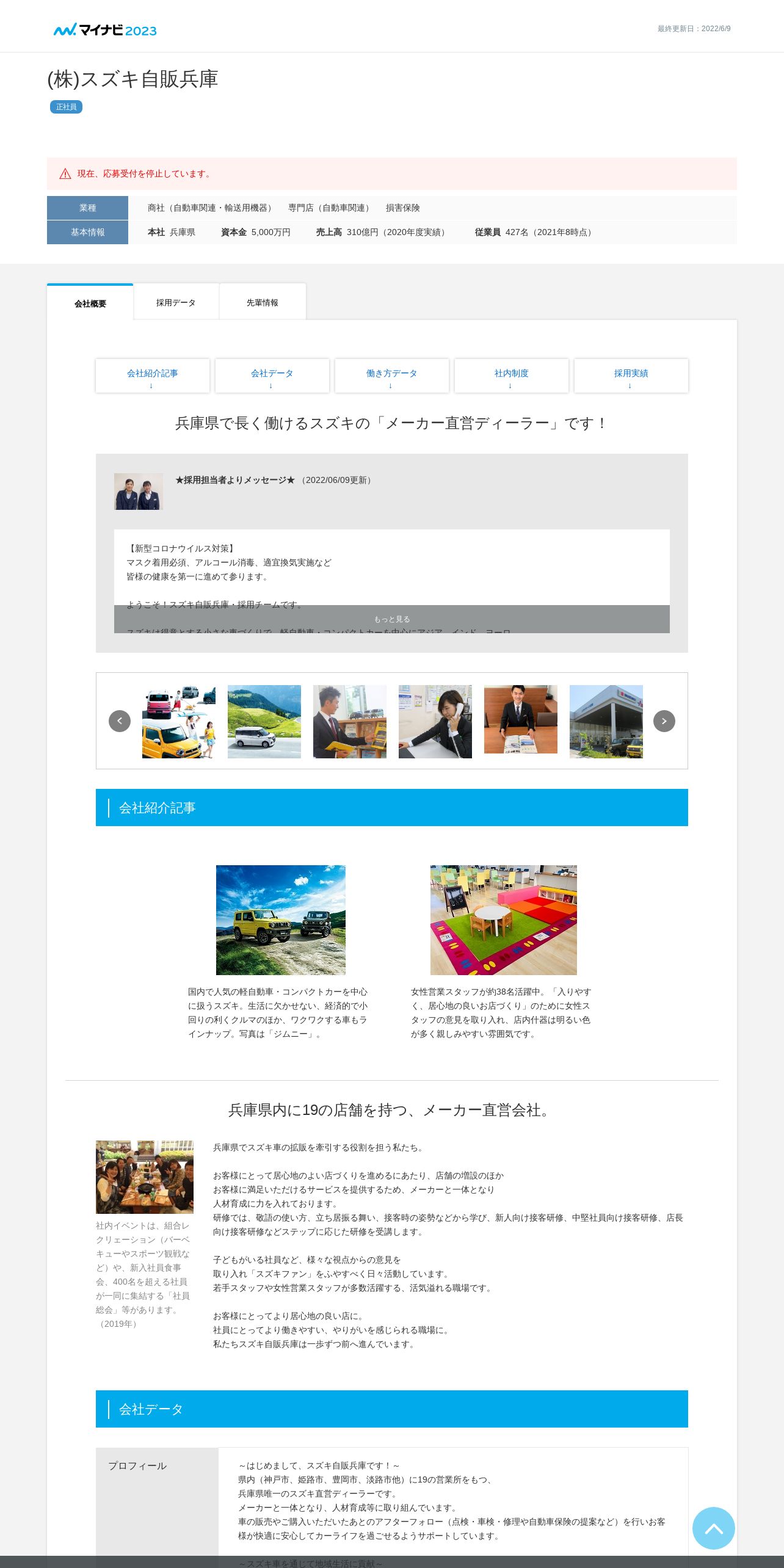This screenshot has width=784, height=1568.
Task: Click the プロフィール row label
Action: click(x=137, y=1466)
